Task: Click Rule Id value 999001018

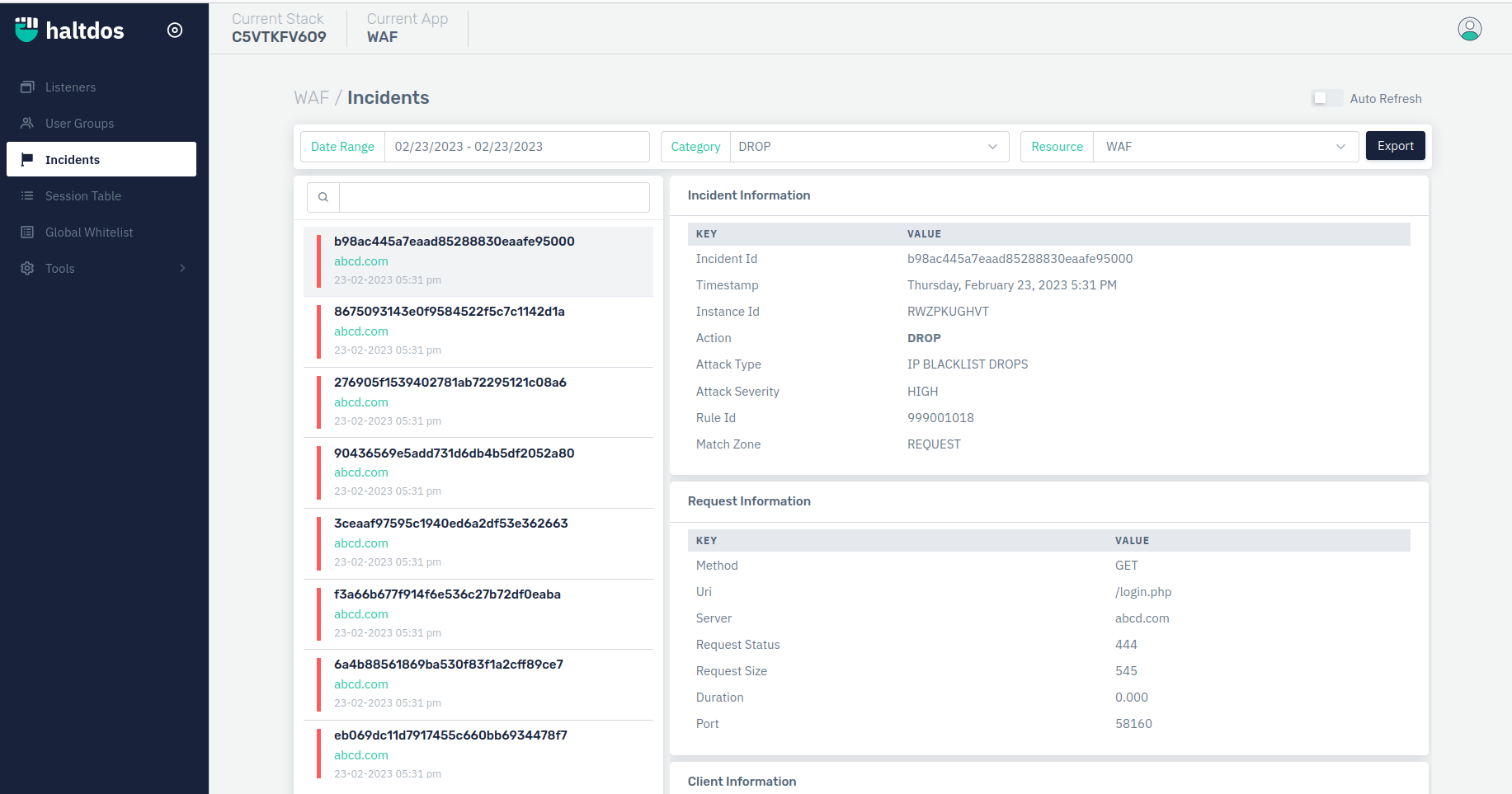Action: tap(940, 418)
